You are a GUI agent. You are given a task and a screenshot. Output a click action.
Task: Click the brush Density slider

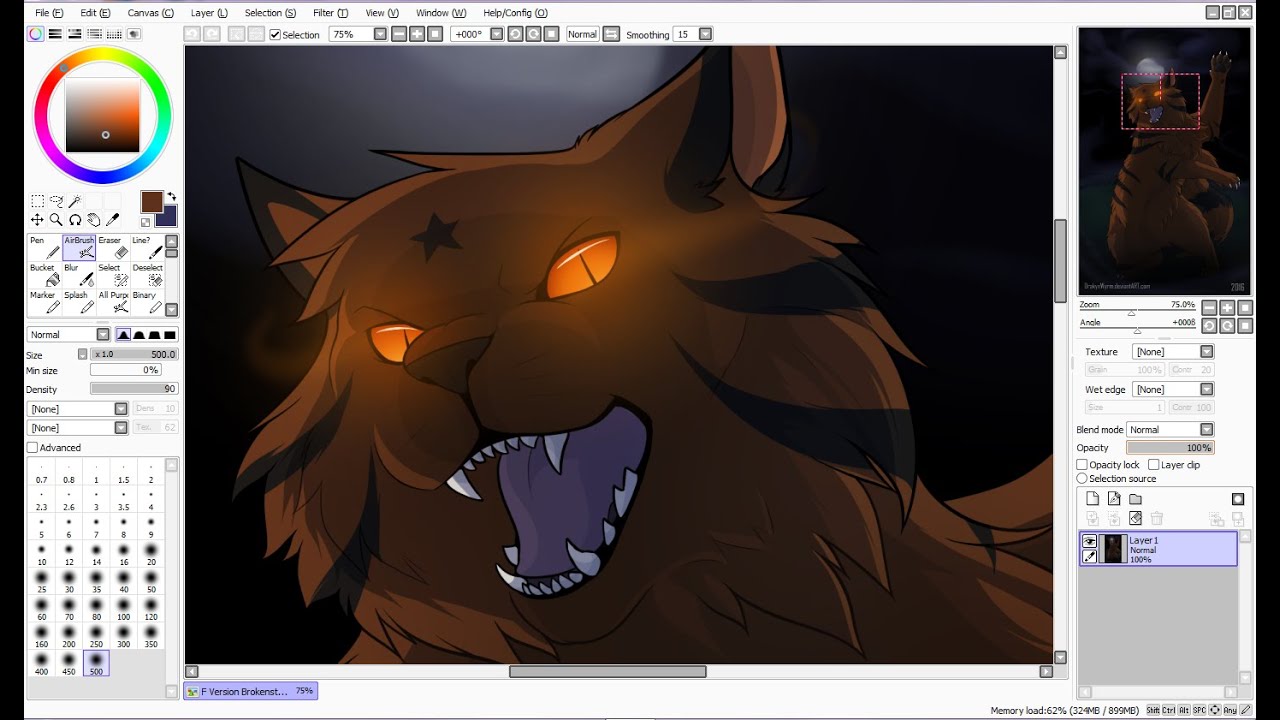coord(134,389)
